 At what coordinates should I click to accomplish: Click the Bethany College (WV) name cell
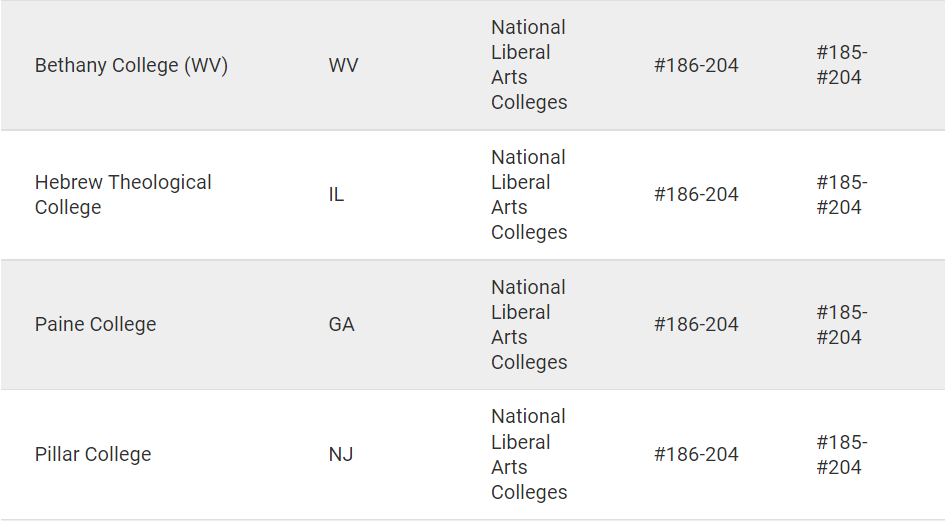(131, 65)
